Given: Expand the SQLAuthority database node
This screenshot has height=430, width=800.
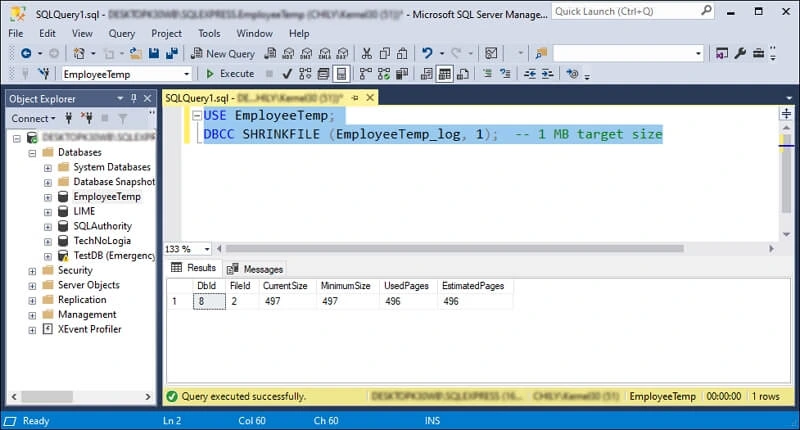Looking at the screenshot, I should pyautogui.click(x=47, y=226).
